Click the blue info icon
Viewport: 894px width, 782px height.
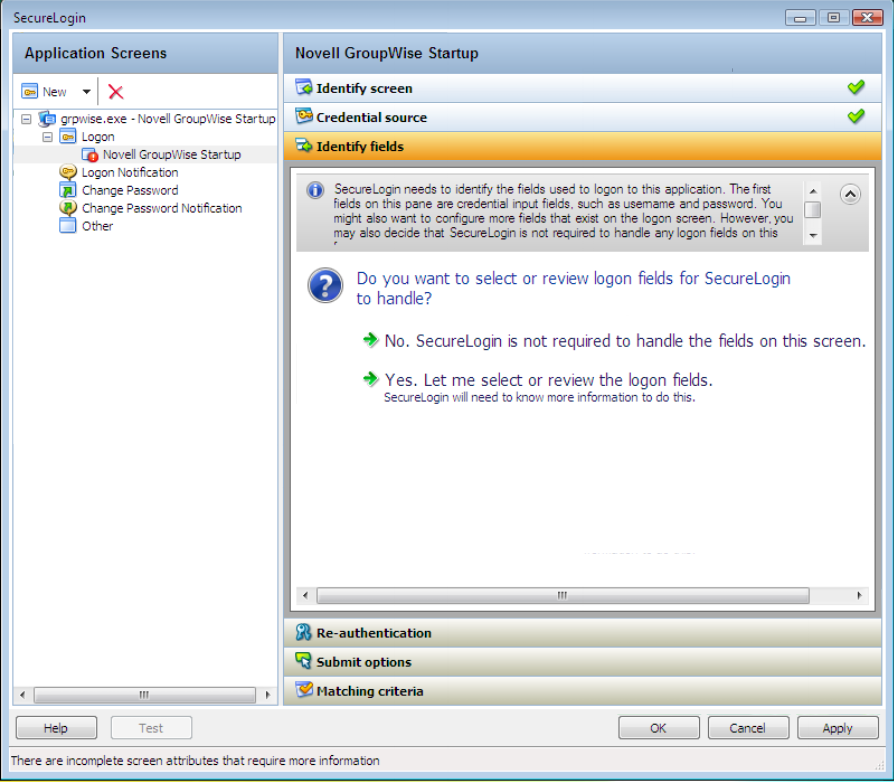pyautogui.click(x=315, y=190)
